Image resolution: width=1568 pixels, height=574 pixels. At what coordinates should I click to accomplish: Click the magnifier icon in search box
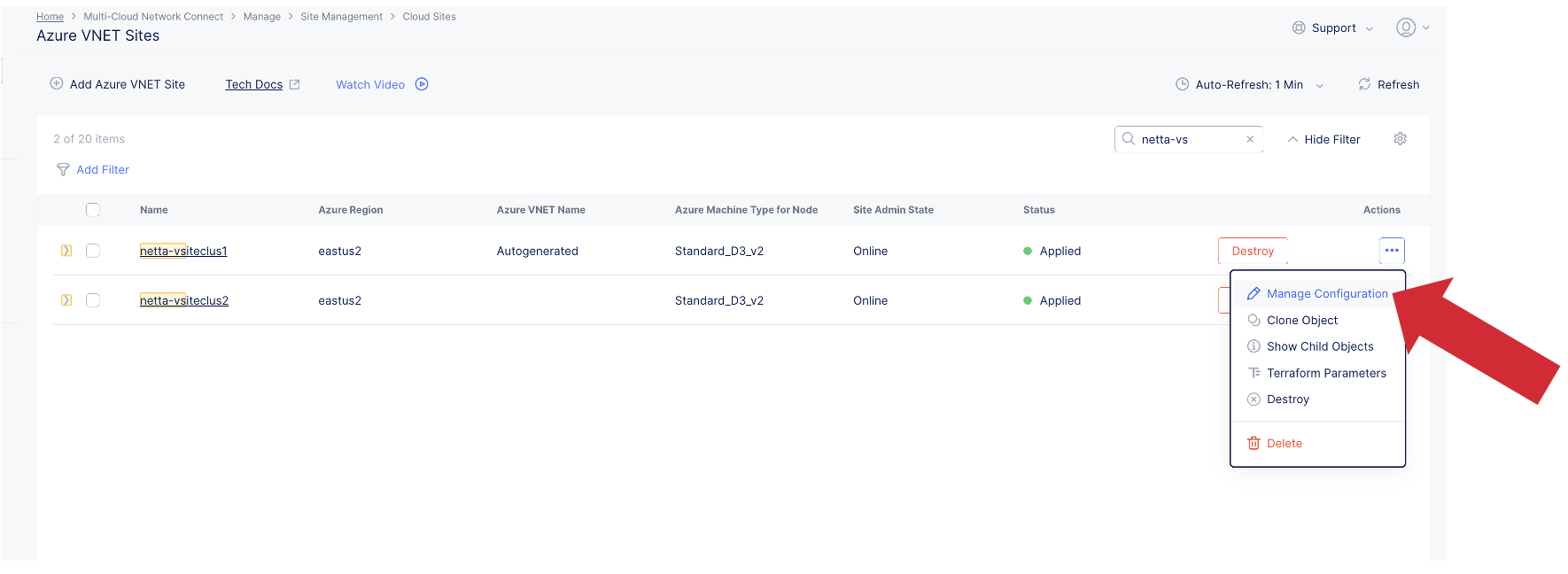coord(1129,139)
